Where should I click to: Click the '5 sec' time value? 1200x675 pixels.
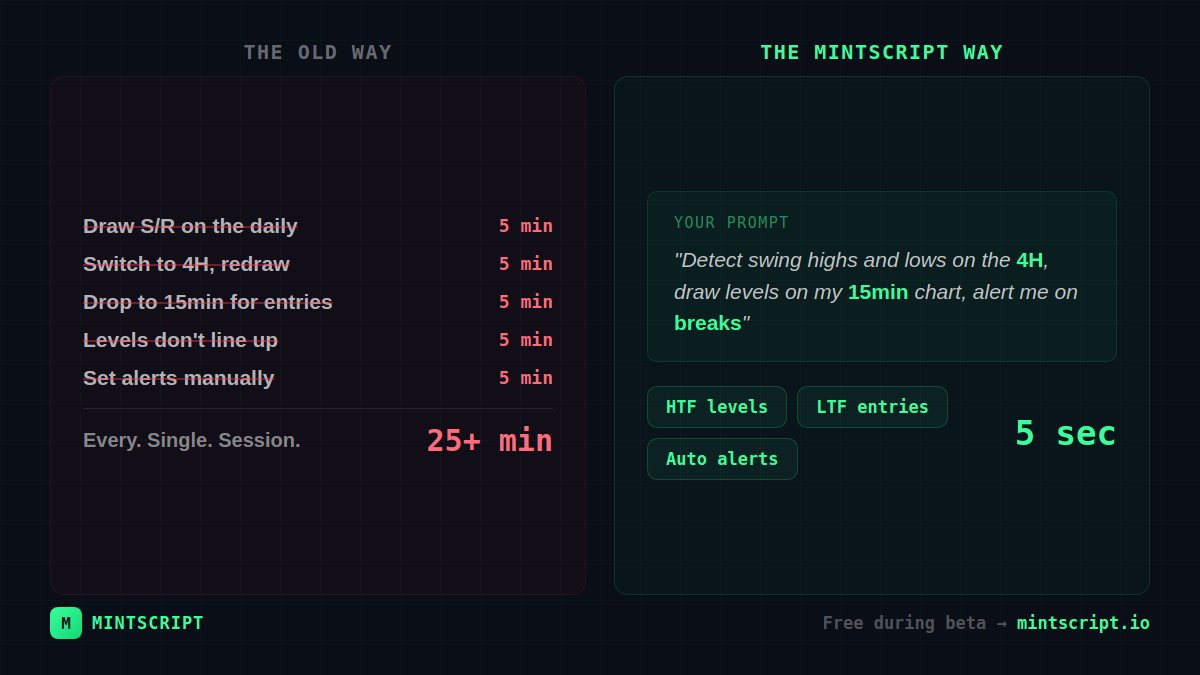1065,433
